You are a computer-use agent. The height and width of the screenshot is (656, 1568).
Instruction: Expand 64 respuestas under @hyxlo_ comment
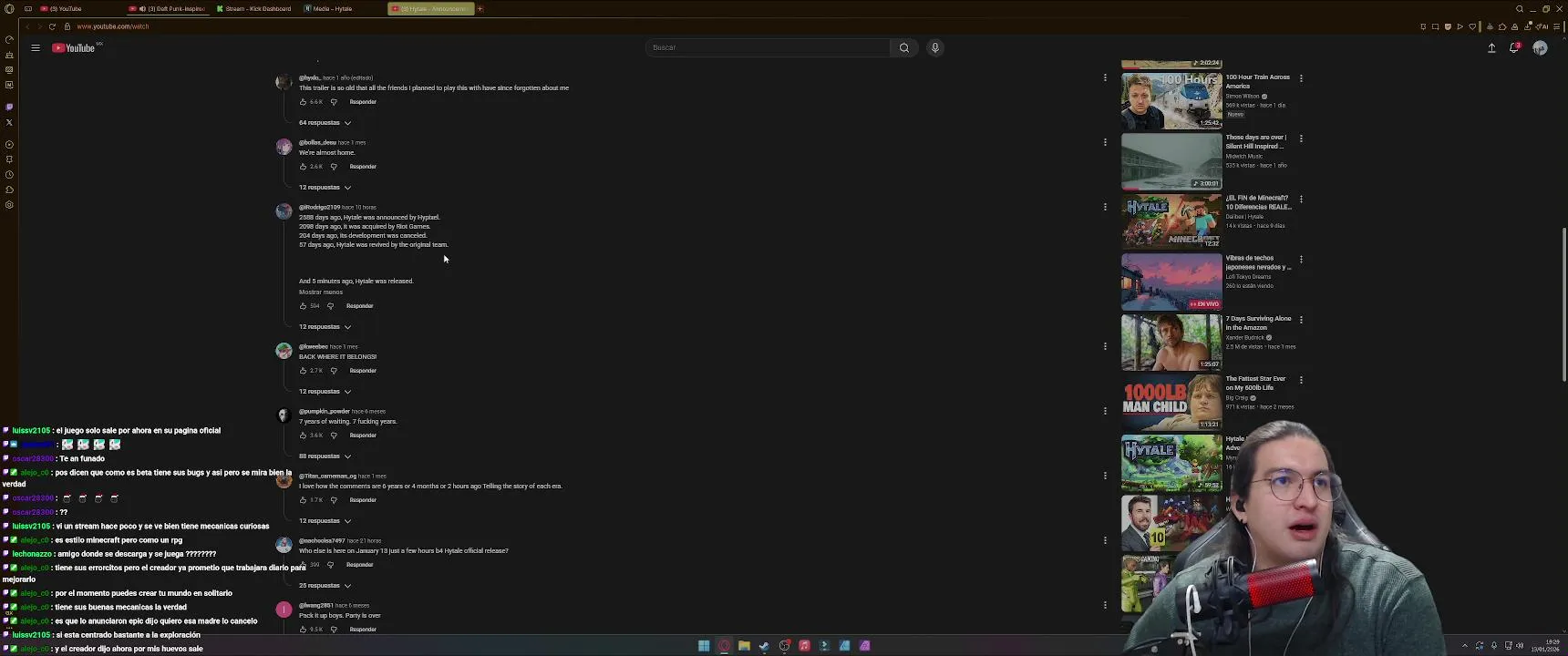click(x=325, y=123)
